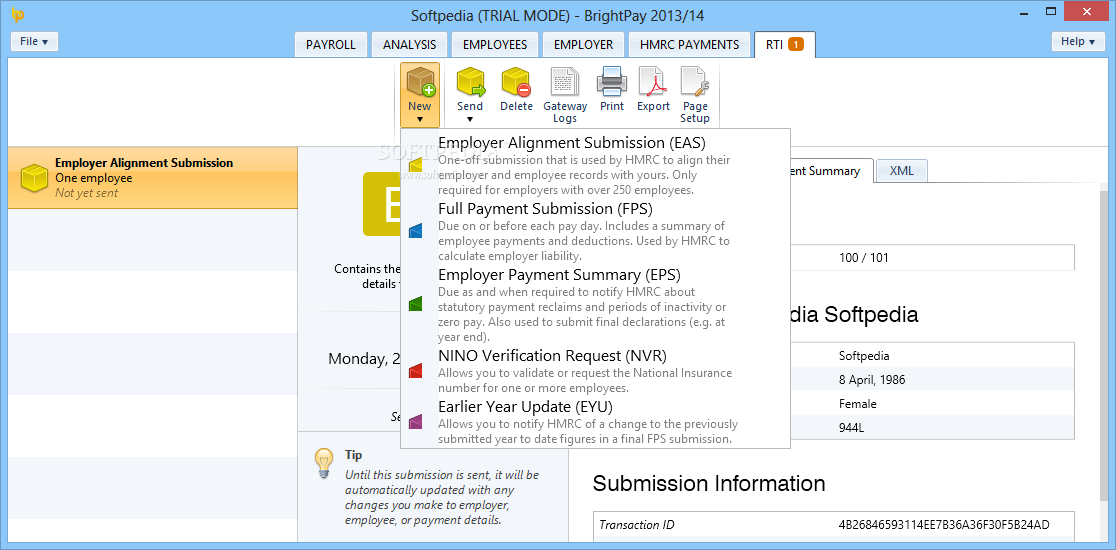The width and height of the screenshot is (1116, 550).
Task: Expand the New dropdown arrow
Action: pyautogui.click(x=420, y=119)
